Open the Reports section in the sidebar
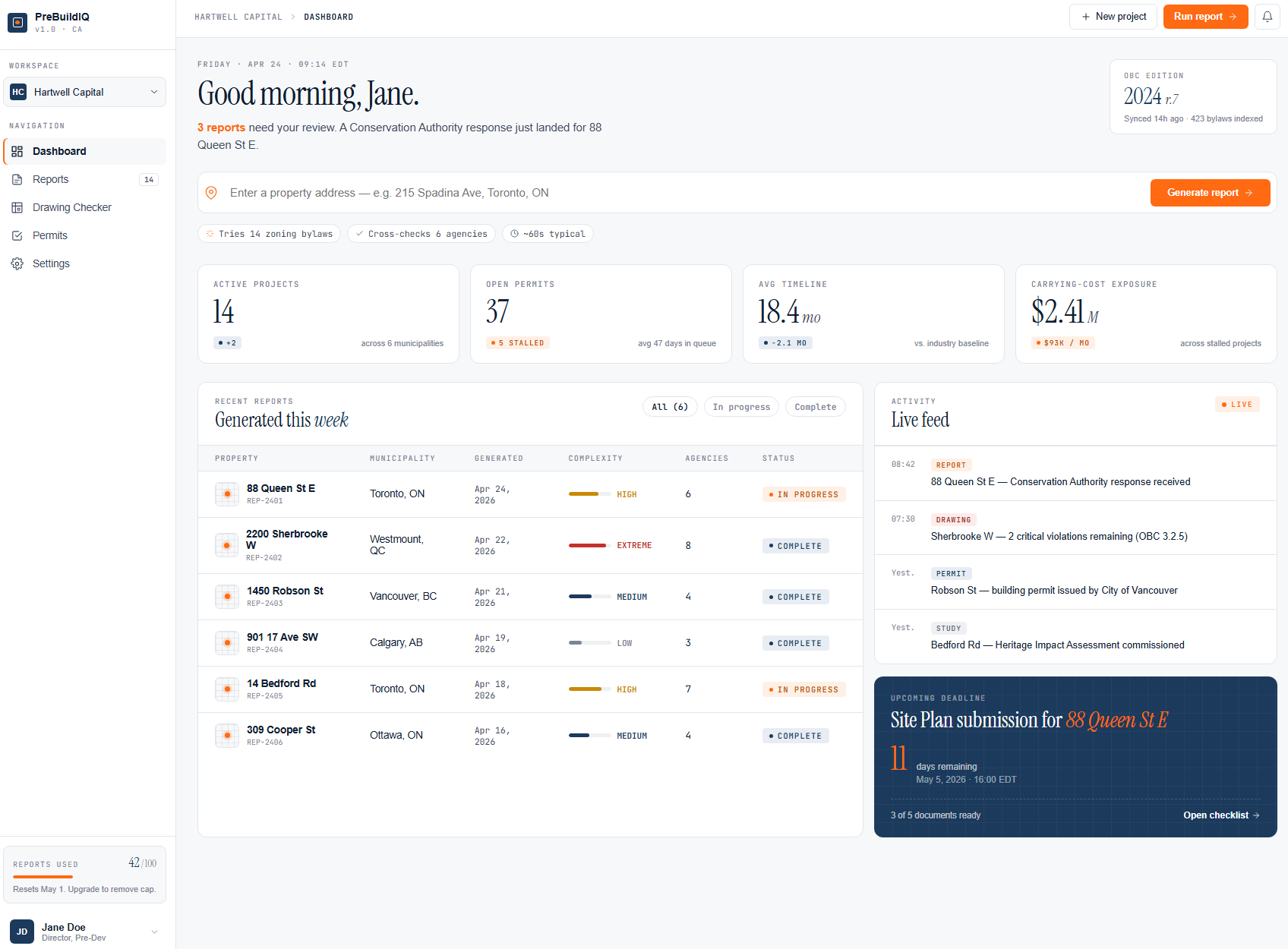Viewport: 1288px width, 949px height. [x=50, y=179]
